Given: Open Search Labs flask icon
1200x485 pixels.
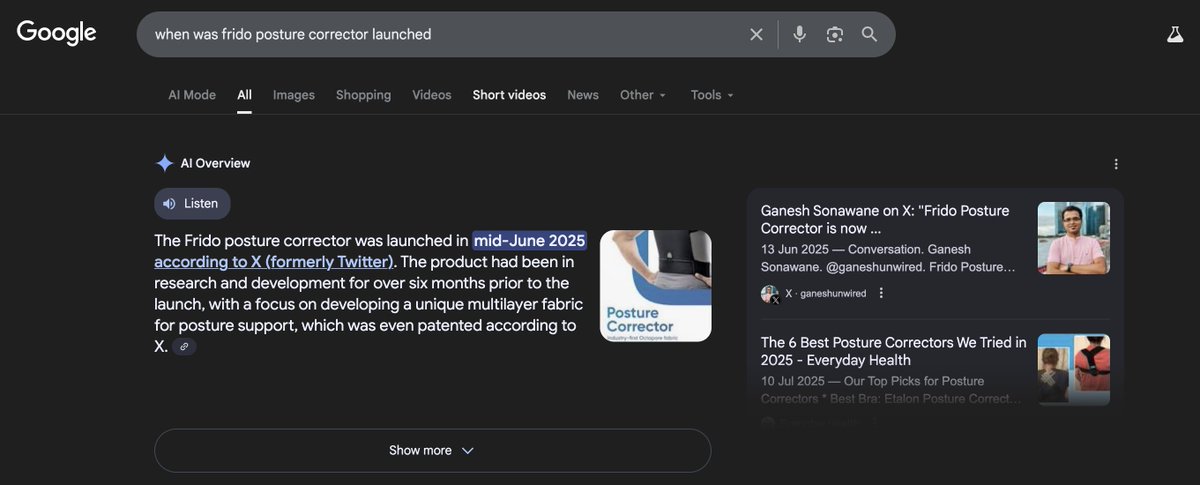Looking at the screenshot, I should (x=1175, y=34).
